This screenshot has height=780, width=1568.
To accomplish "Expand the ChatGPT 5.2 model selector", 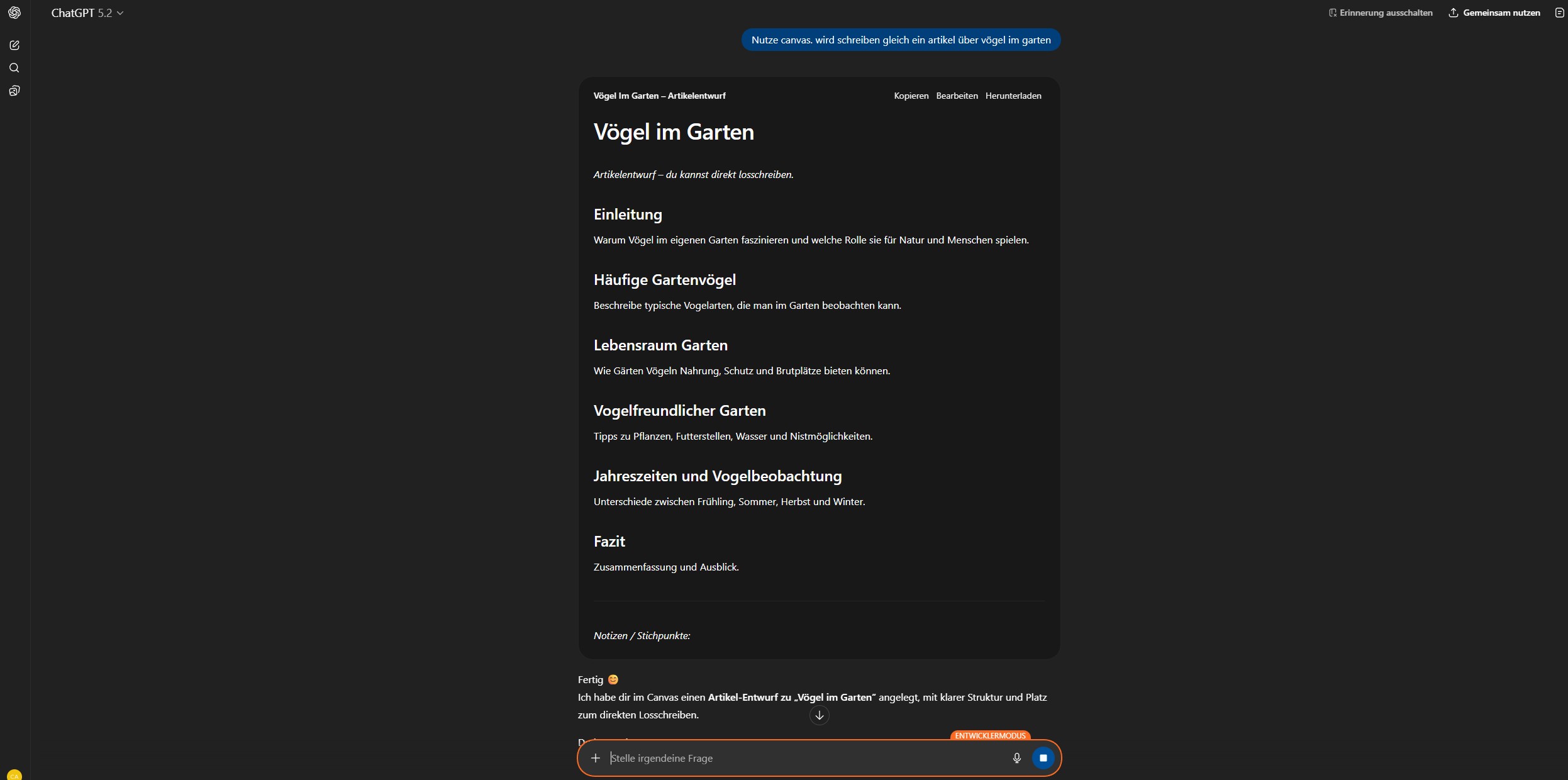I will click(87, 13).
